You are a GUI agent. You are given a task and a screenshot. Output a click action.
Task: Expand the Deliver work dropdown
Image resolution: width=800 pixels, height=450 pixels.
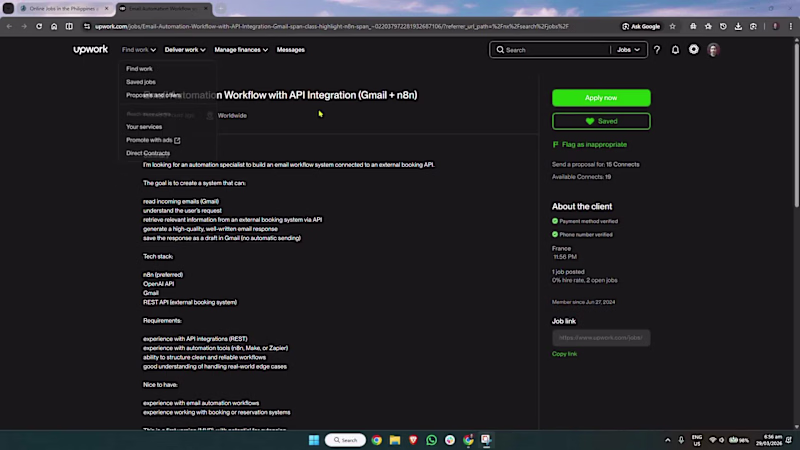point(185,49)
